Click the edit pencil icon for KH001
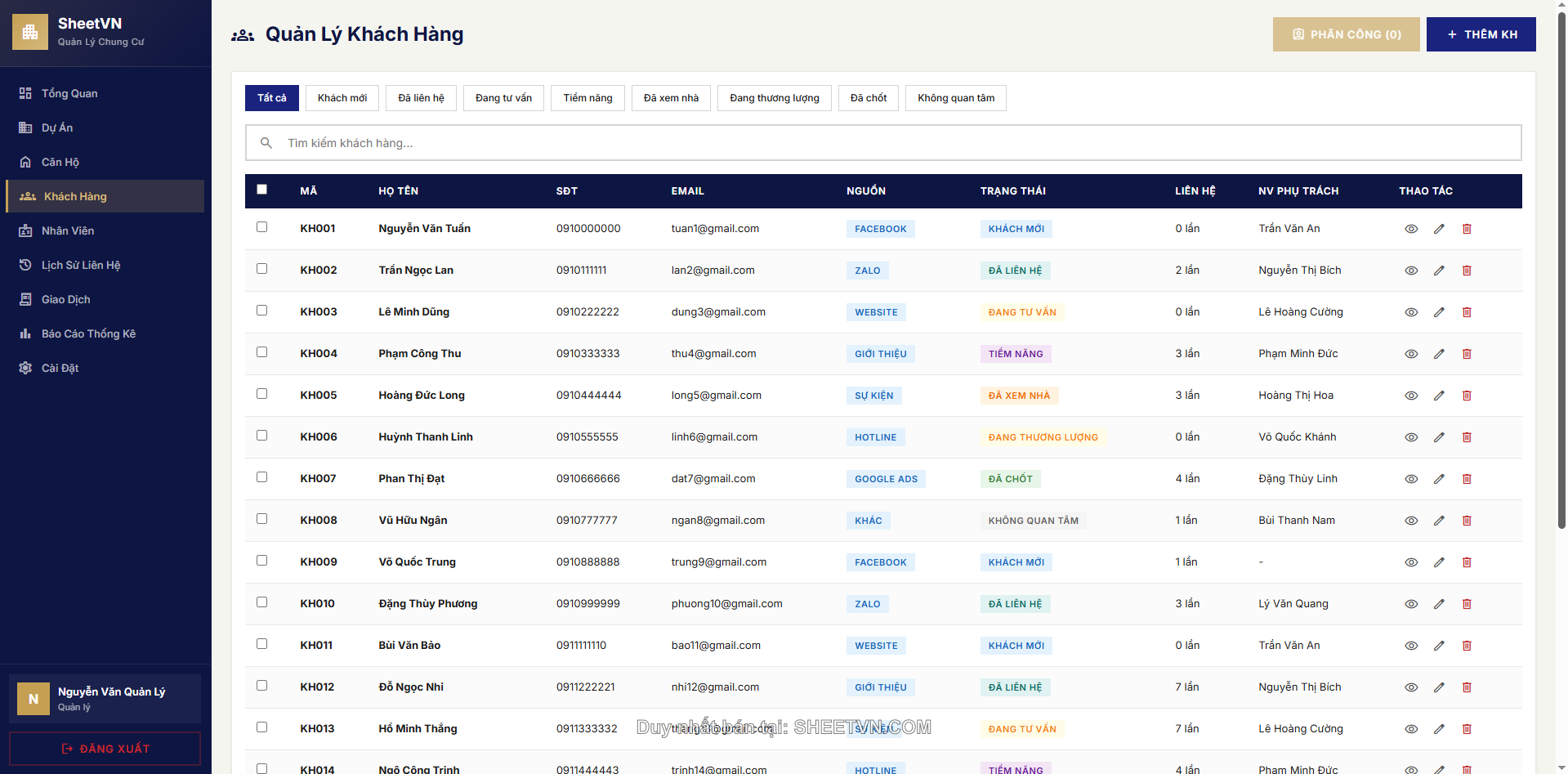Screen dimensions: 1568x774 pos(1439,229)
